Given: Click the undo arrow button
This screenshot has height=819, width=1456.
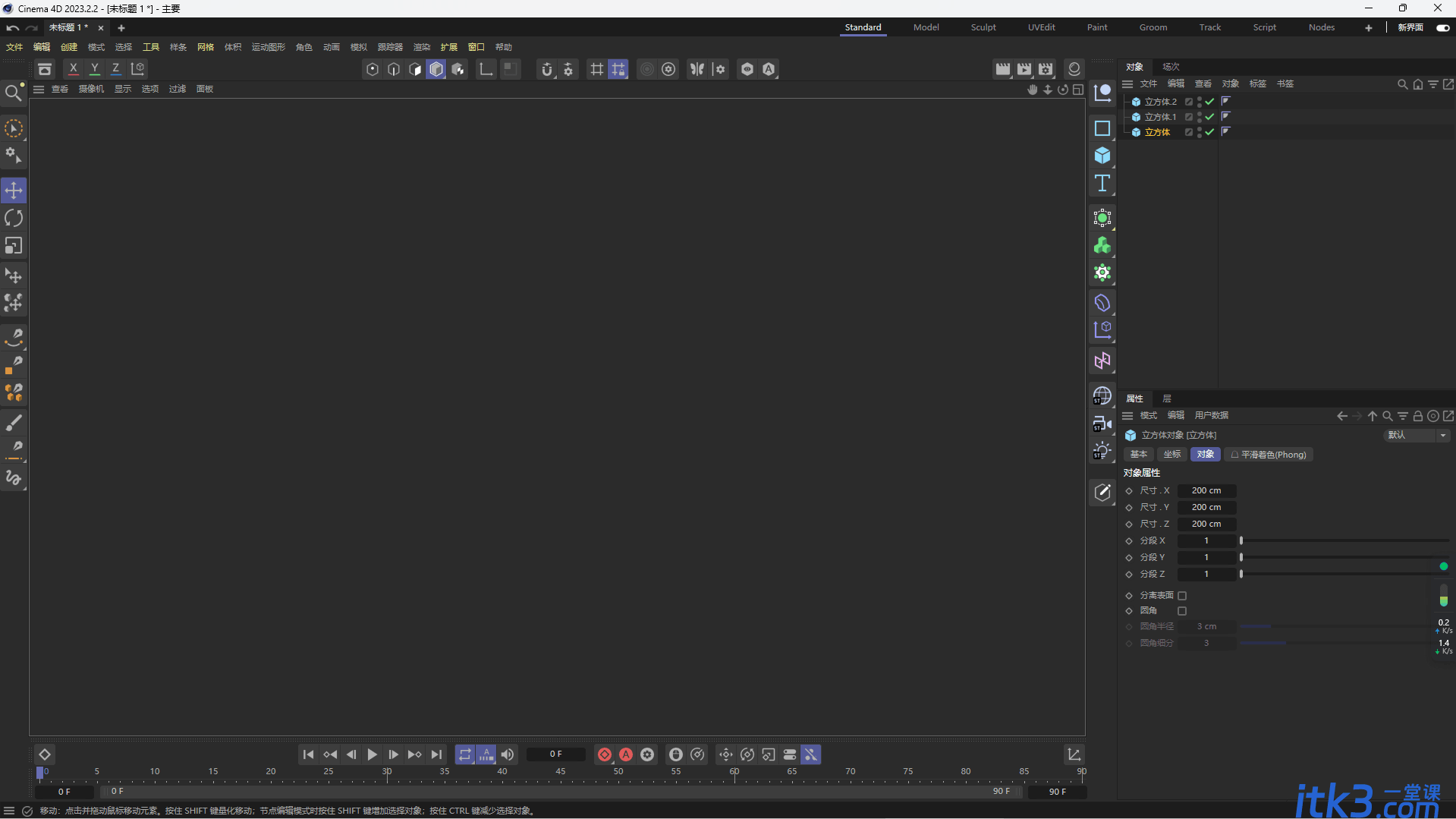Looking at the screenshot, I should click(12, 28).
